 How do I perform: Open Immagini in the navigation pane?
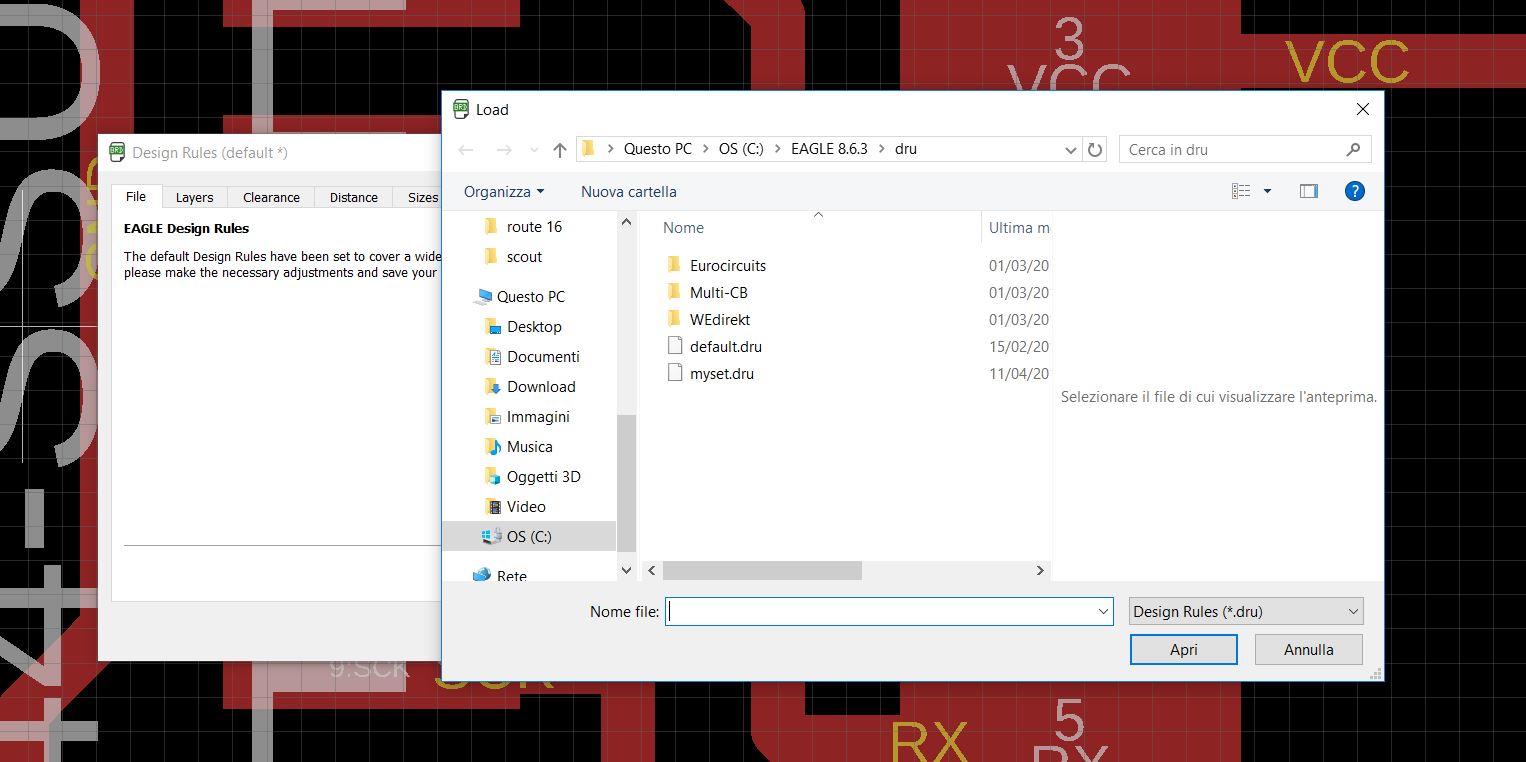[x=538, y=417]
